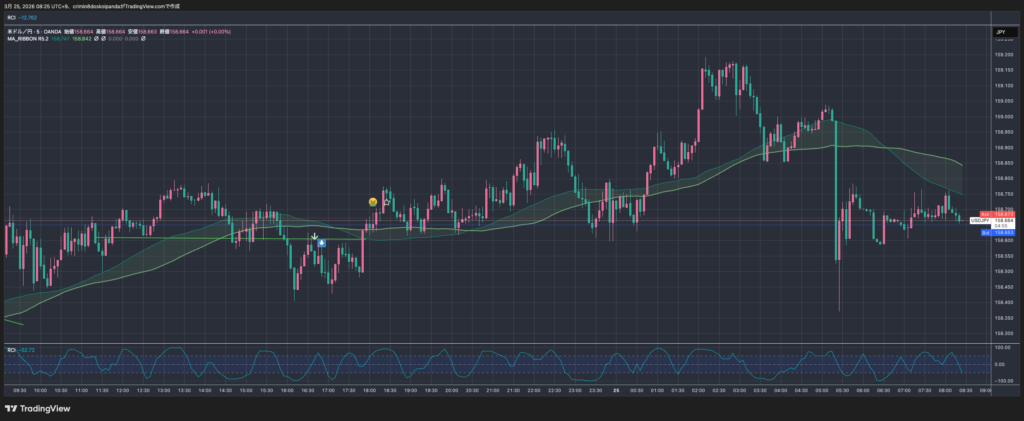The width and height of the screenshot is (1024, 421).
Task: Expand the MA_RIBBON R5.2 indicator legend
Action: coord(27,39)
